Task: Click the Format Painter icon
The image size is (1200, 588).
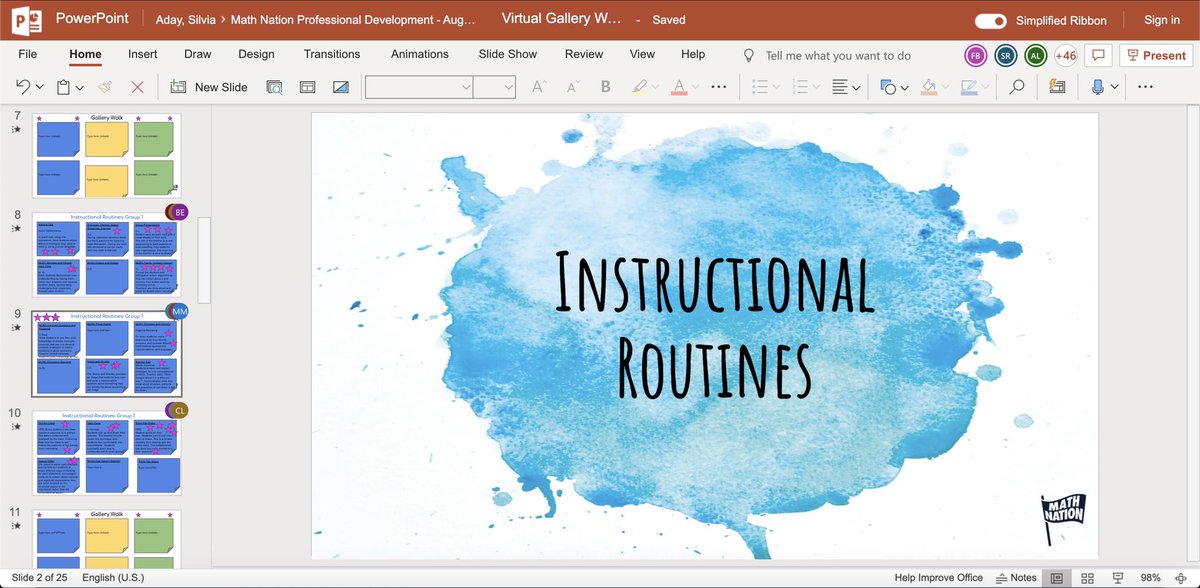Action: [106, 87]
